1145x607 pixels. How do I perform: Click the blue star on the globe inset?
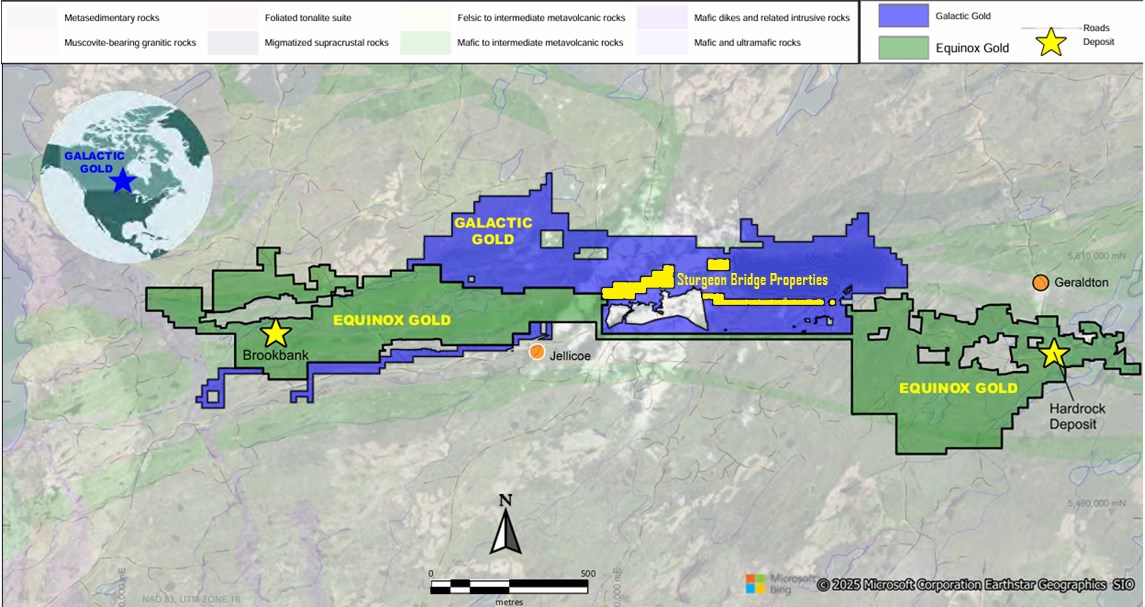click(122, 181)
